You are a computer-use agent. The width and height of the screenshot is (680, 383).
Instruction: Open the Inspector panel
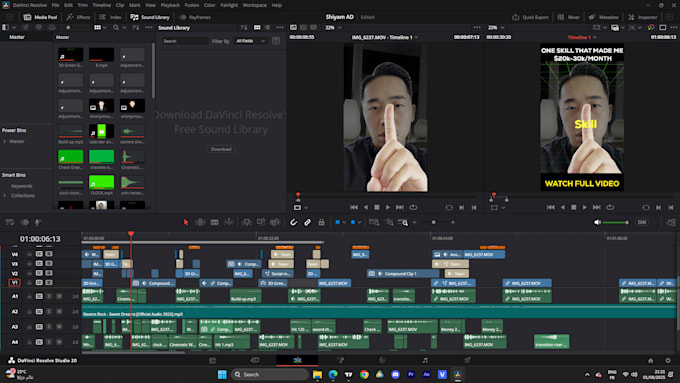coord(643,17)
